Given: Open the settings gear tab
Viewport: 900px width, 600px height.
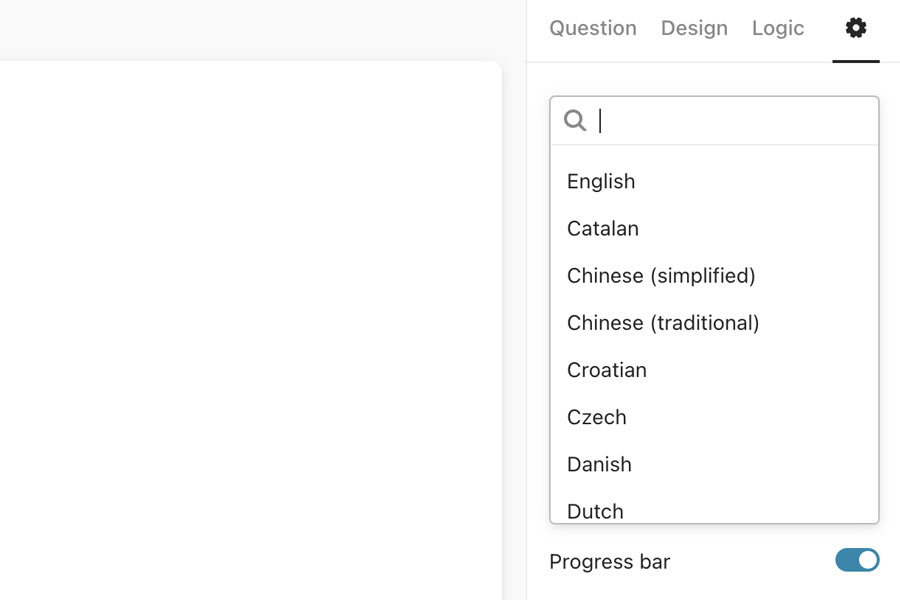Looking at the screenshot, I should tap(855, 28).
